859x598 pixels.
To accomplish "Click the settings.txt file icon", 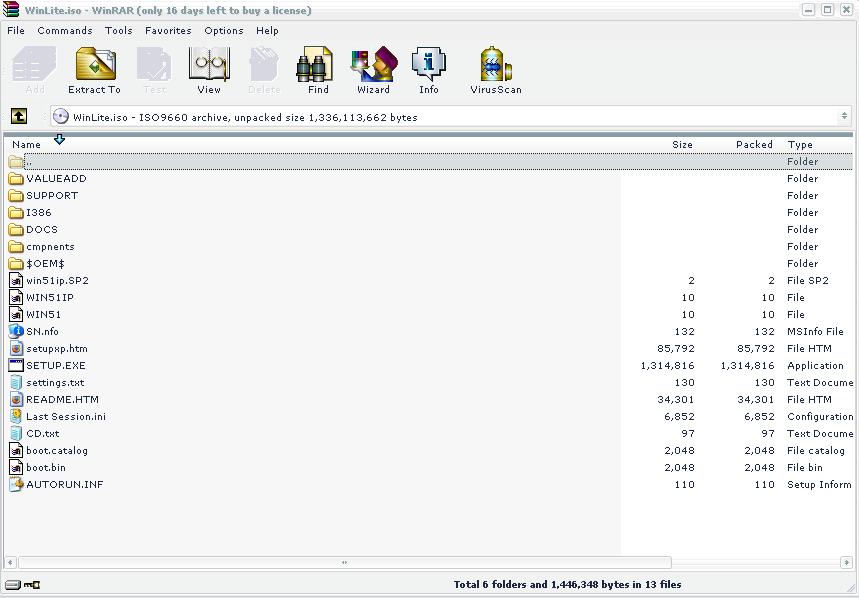I will coord(16,382).
